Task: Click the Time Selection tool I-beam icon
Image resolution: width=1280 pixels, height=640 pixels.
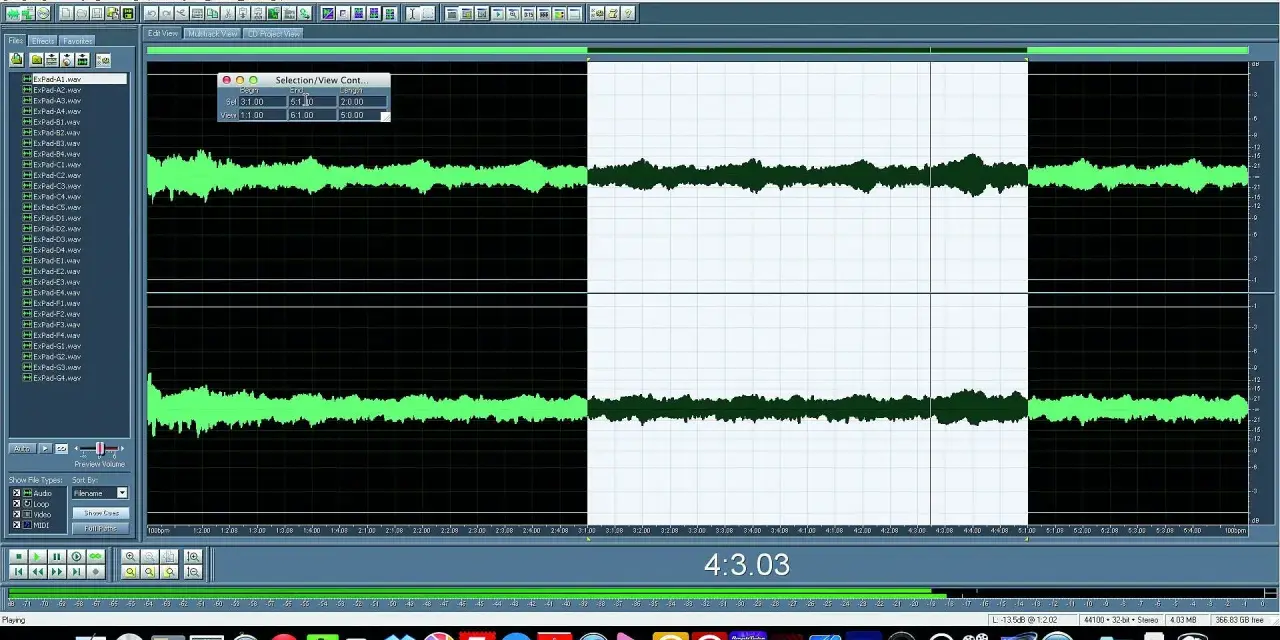Action: pos(412,14)
